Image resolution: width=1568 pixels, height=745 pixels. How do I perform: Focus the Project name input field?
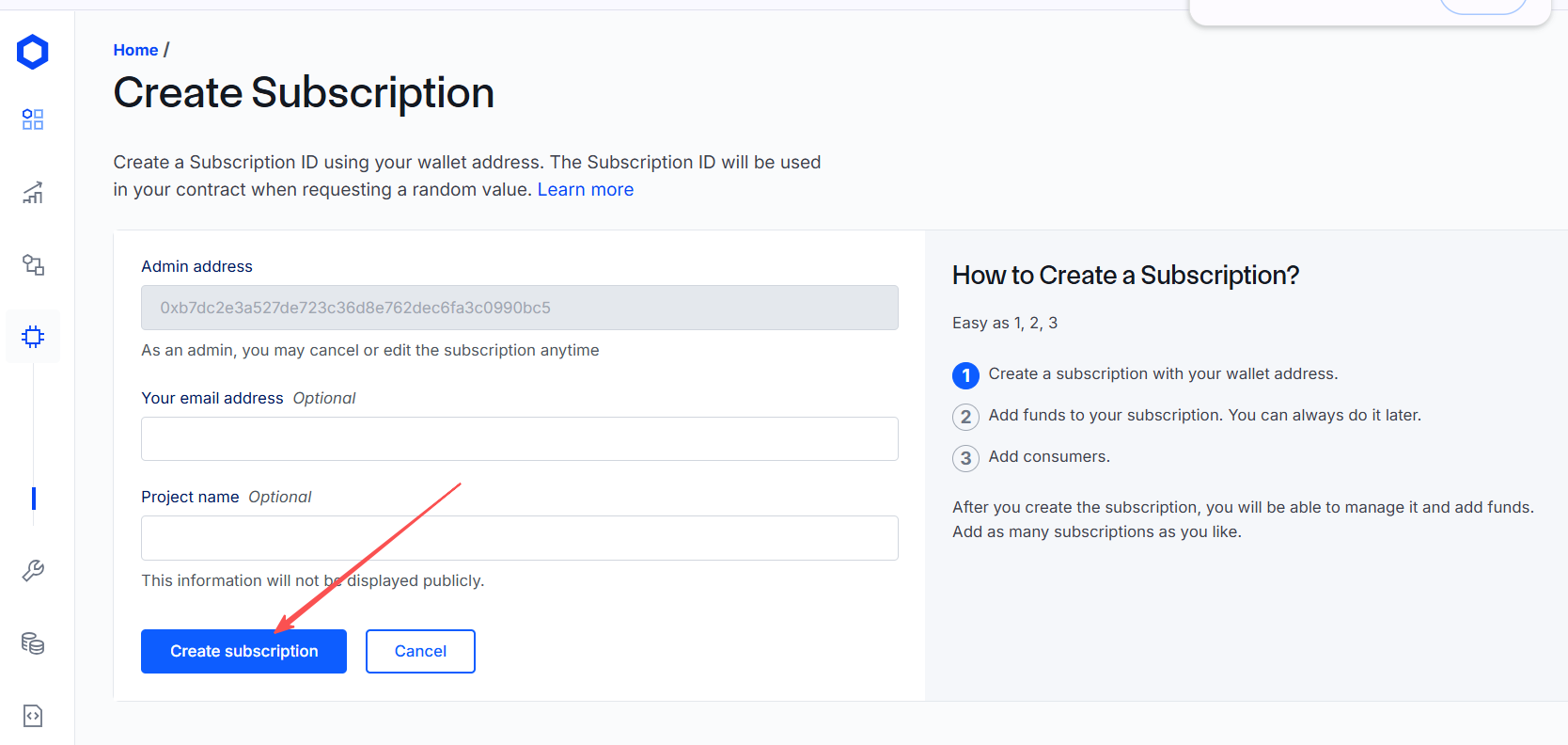pyautogui.click(x=520, y=538)
